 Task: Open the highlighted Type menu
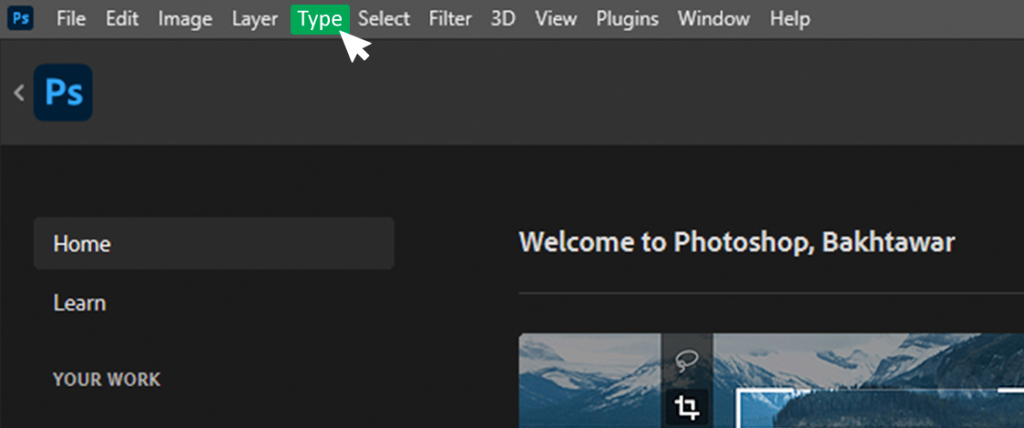(319, 19)
